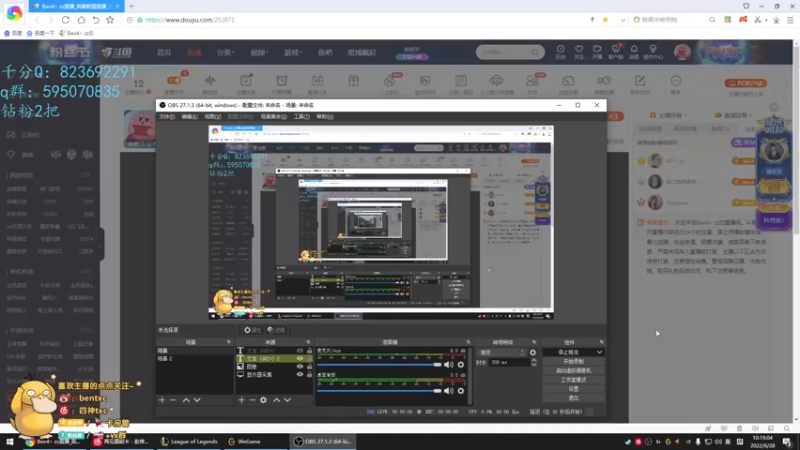Expand Douyu 分类 navigation dropdown
This screenshot has height=450, width=800.
[x=225, y=52]
